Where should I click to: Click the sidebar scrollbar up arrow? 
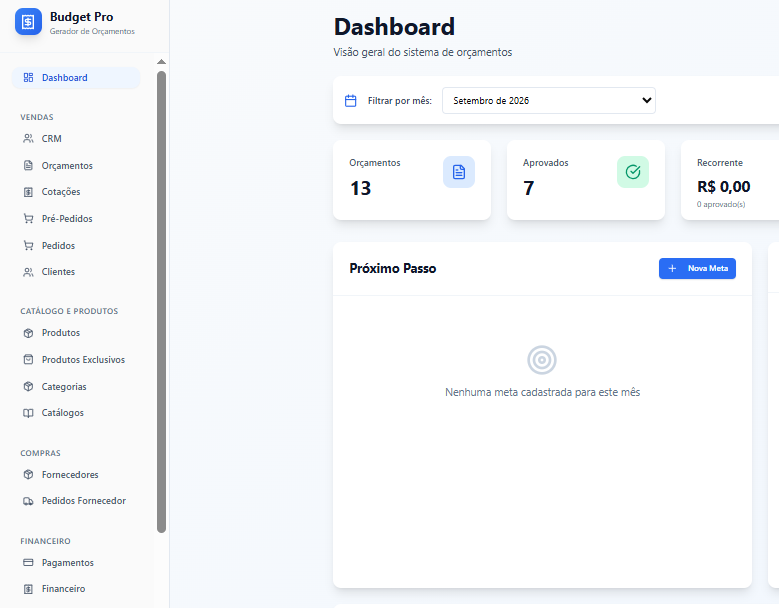[161, 62]
